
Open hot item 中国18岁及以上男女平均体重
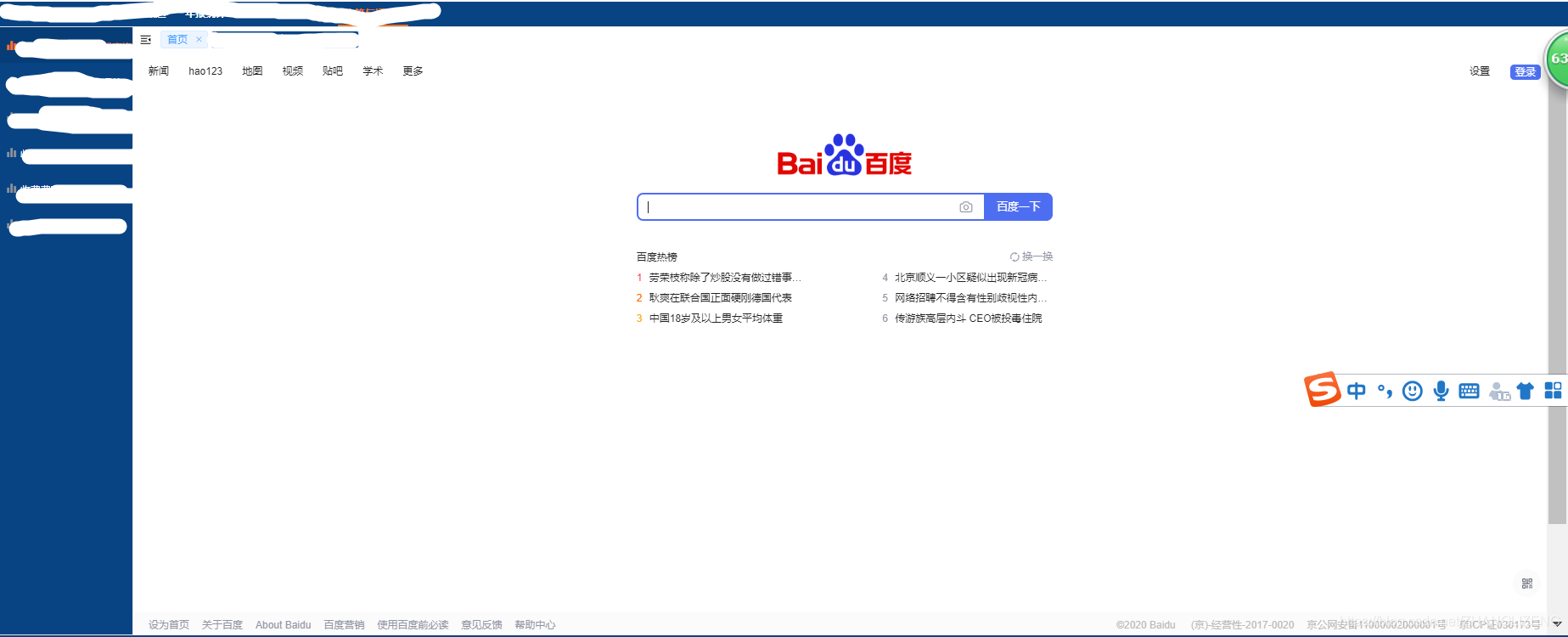pos(716,318)
